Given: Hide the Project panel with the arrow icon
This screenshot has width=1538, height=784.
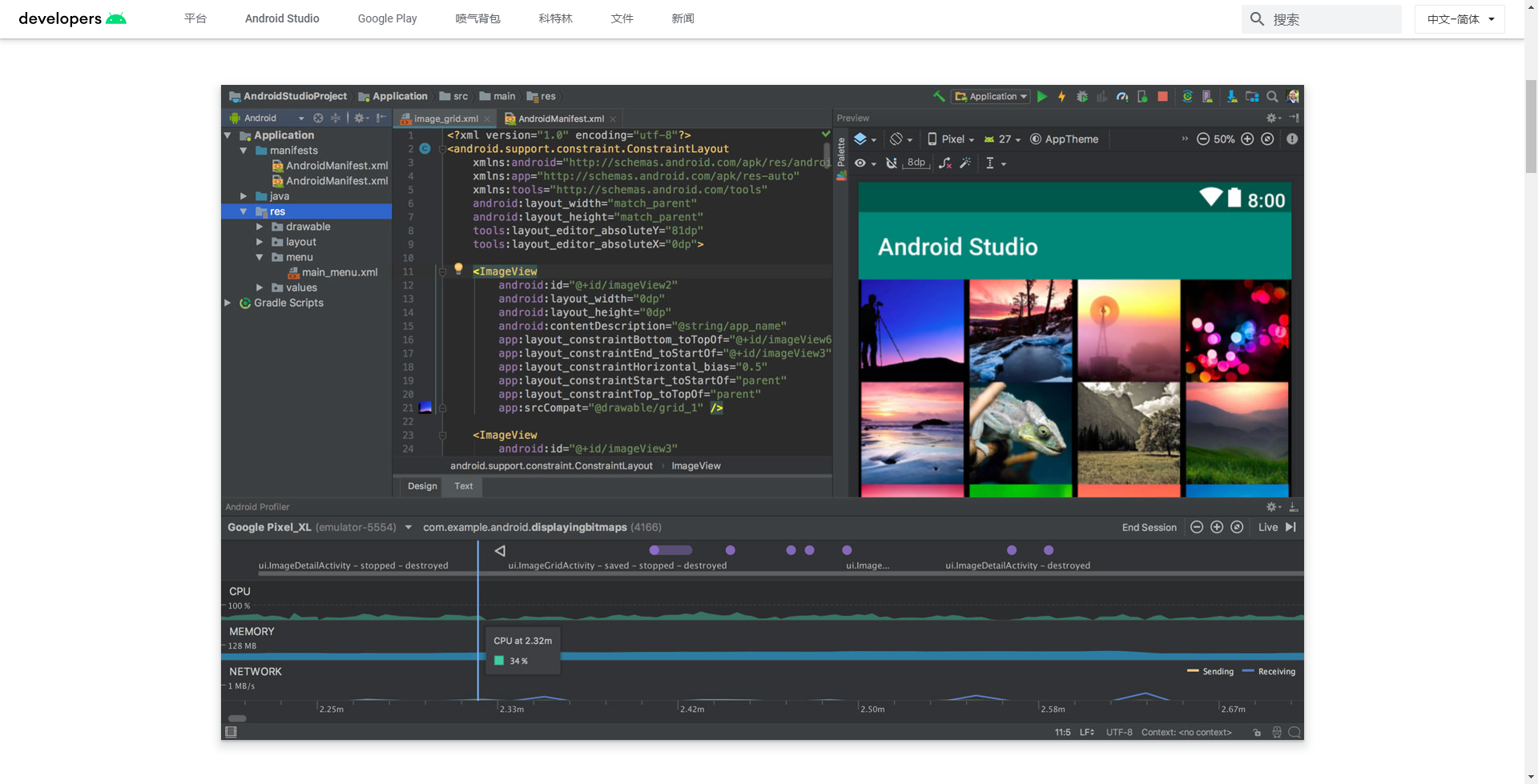Looking at the screenshot, I should (x=381, y=118).
